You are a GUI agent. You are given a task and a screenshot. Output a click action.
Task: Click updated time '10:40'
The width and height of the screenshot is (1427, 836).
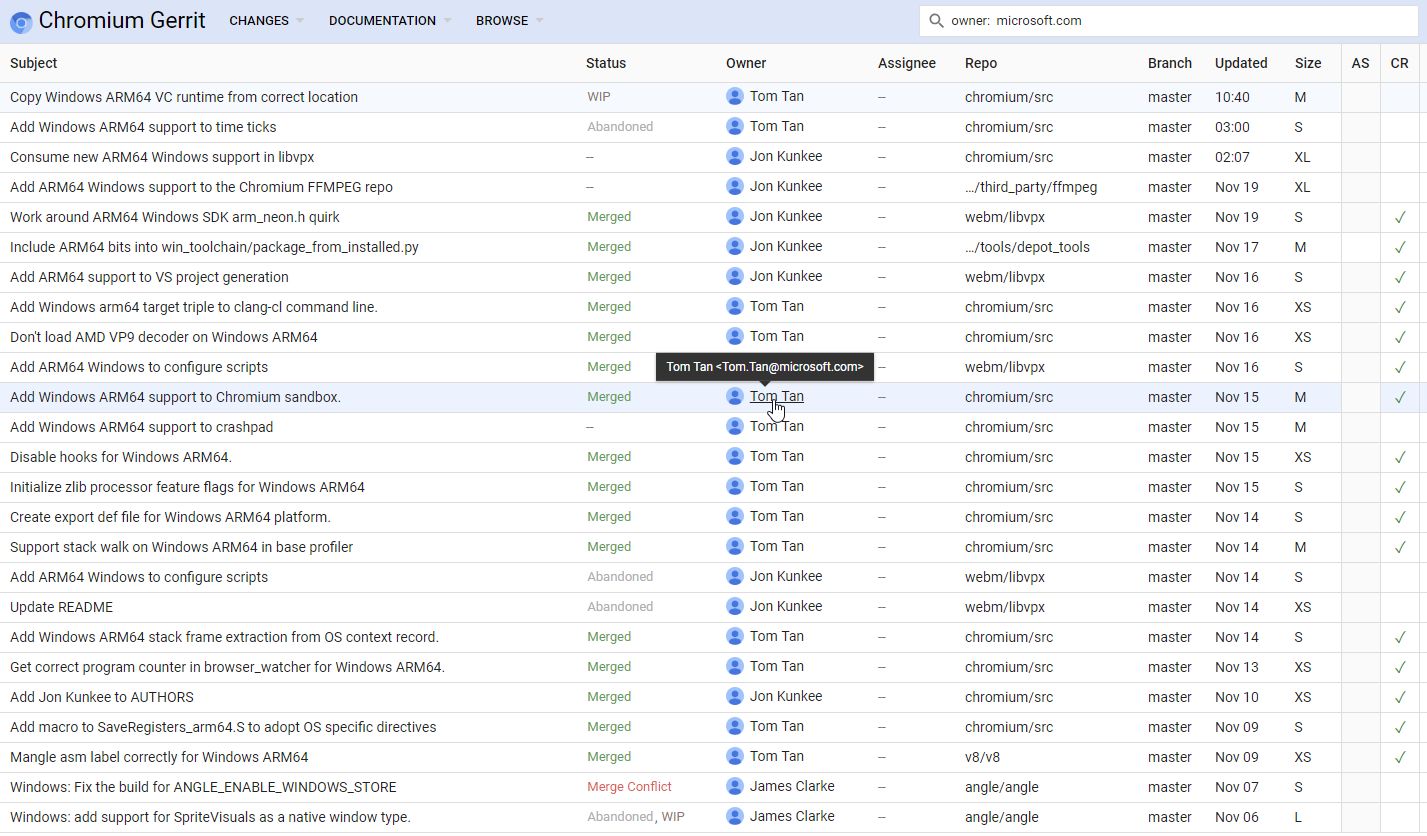coord(1232,97)
